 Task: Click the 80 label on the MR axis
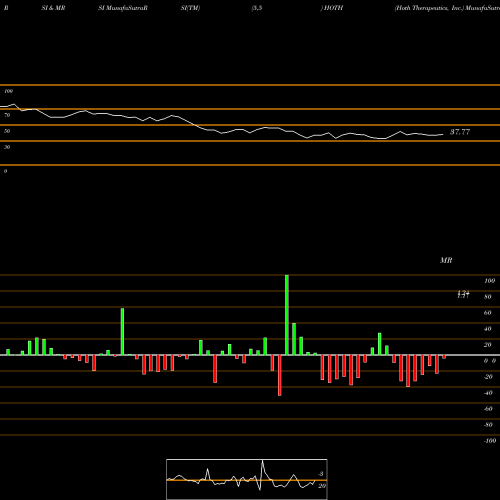click(488, 297)
